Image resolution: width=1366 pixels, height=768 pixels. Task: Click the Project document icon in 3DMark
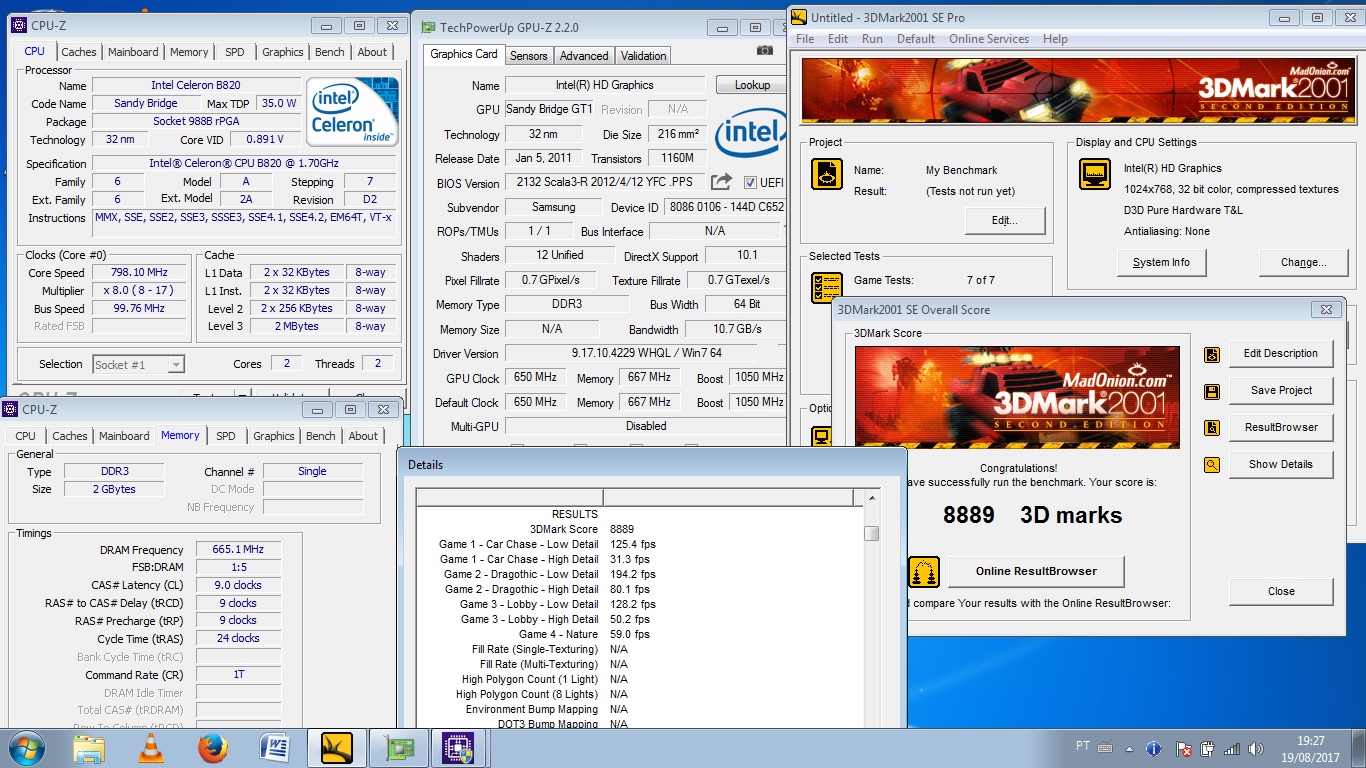tap(826, 174)
